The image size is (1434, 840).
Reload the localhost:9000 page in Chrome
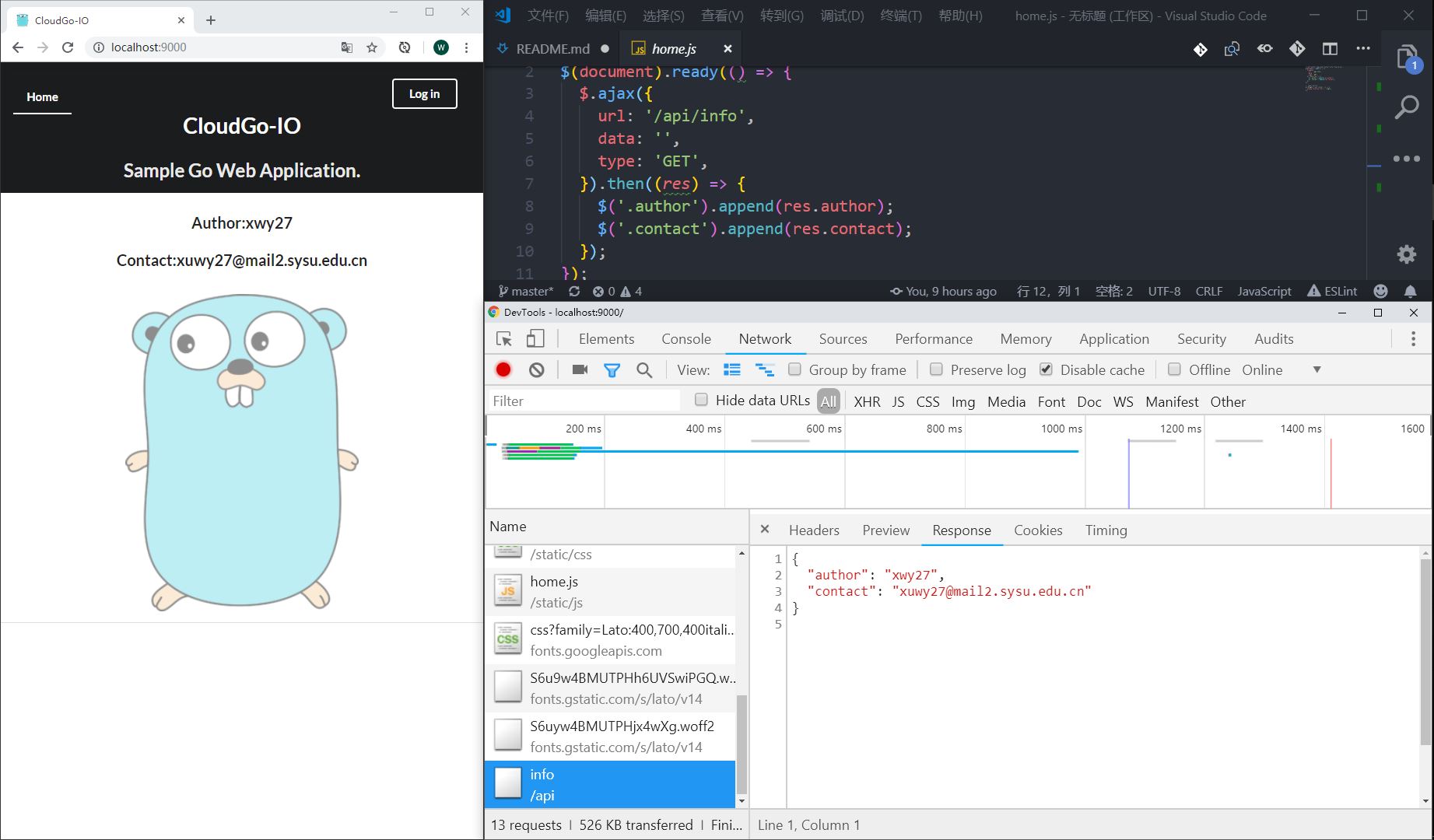68,47
